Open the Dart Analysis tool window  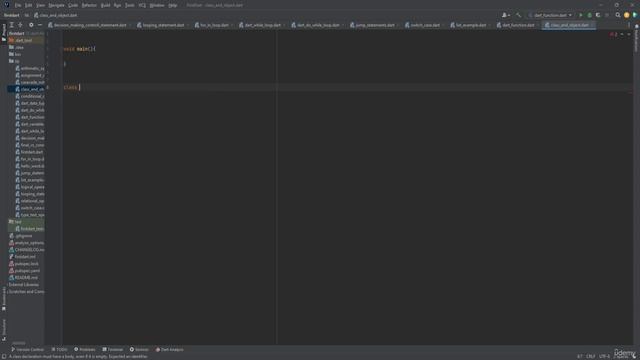(x=169, y=349)
